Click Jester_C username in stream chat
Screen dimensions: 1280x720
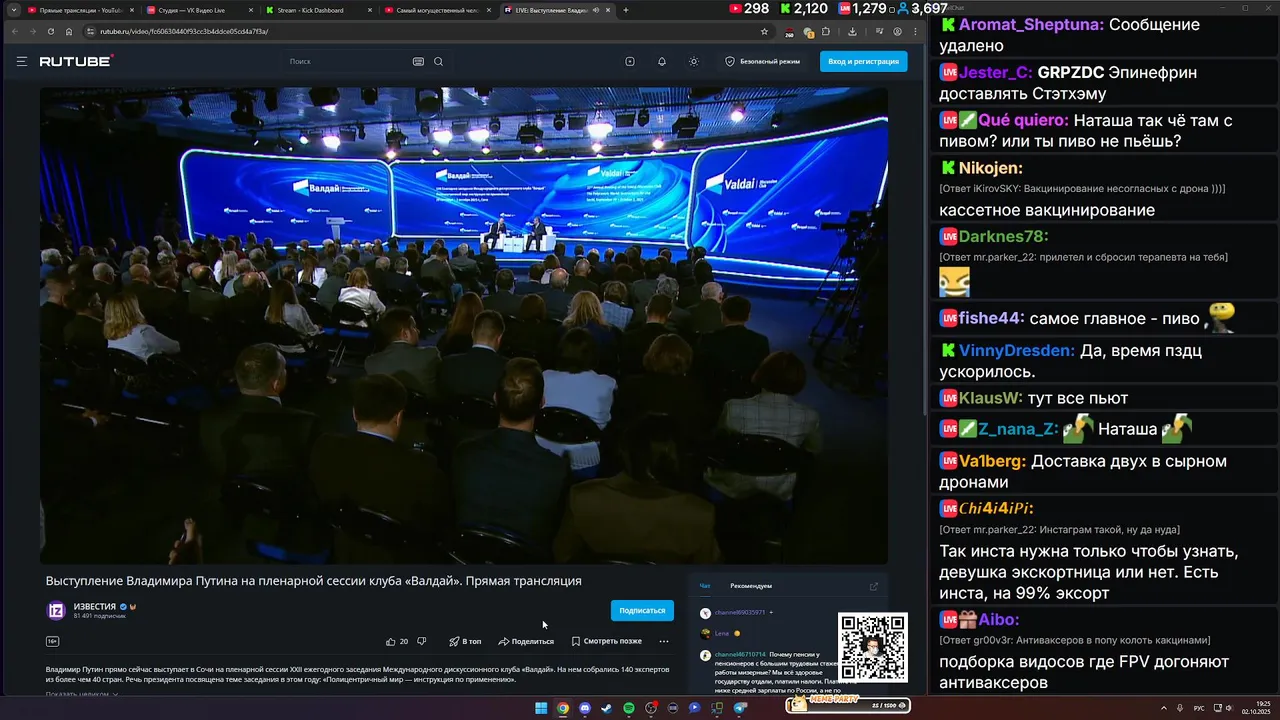click(x=996, y=72)
